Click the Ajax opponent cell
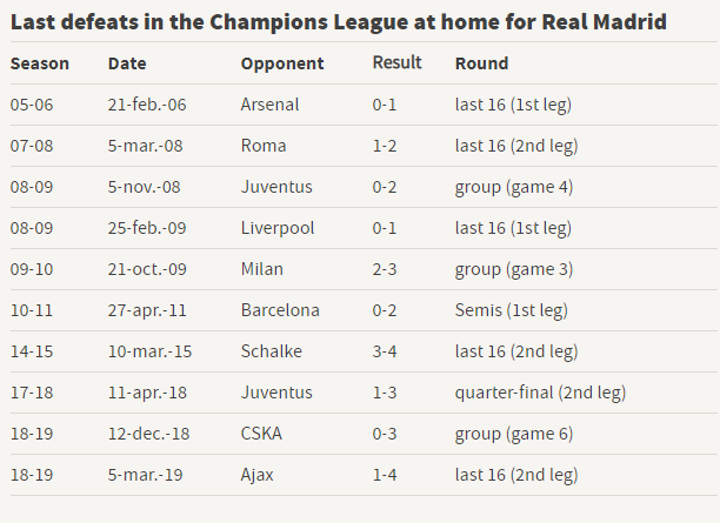This screenshot has height=523, width=720. click(x=257, y=474)
